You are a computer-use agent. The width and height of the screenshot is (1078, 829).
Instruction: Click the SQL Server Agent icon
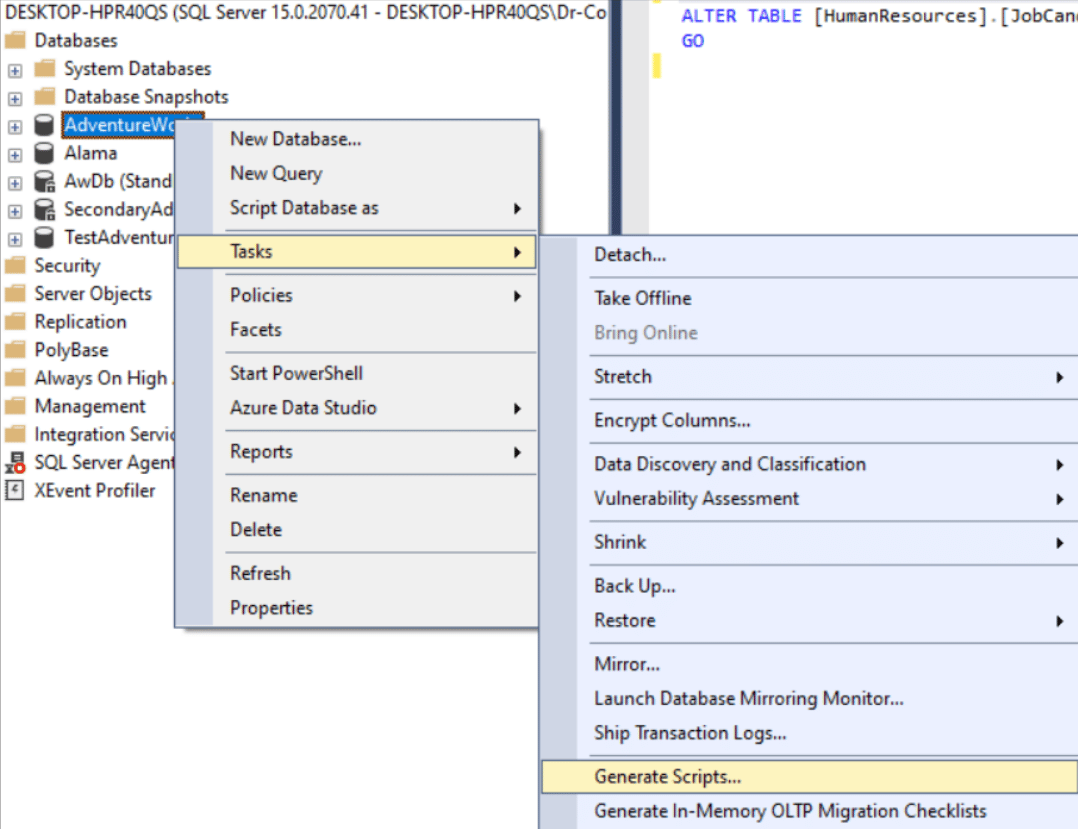(x=15, y=463)
